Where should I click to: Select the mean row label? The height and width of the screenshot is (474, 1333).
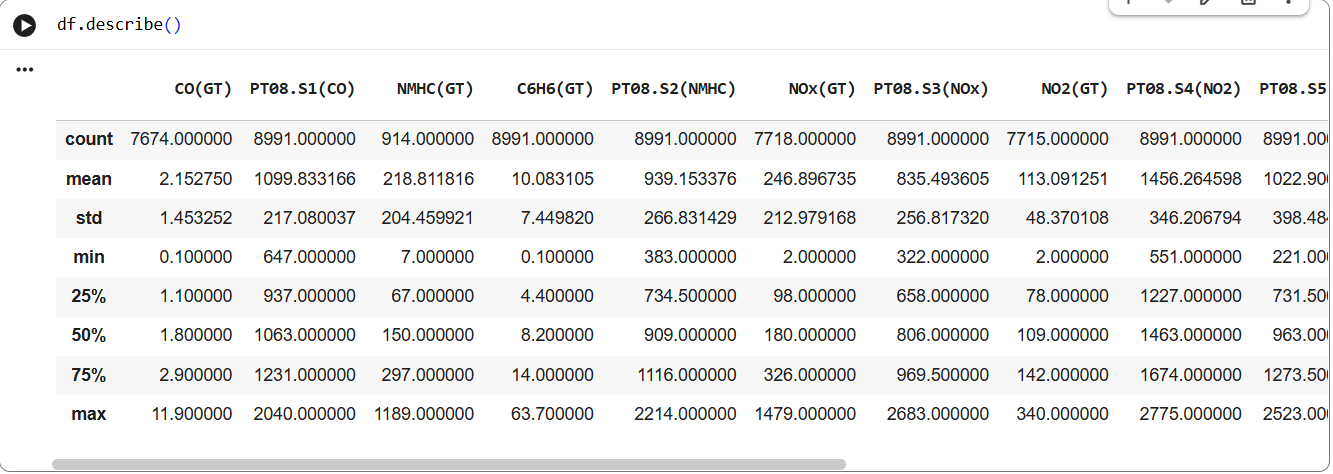[89, 179]
